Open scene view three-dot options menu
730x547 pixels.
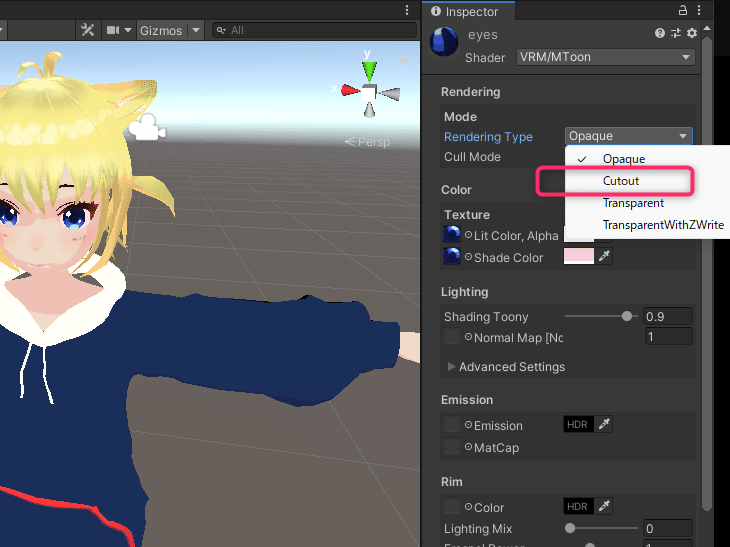407,10
